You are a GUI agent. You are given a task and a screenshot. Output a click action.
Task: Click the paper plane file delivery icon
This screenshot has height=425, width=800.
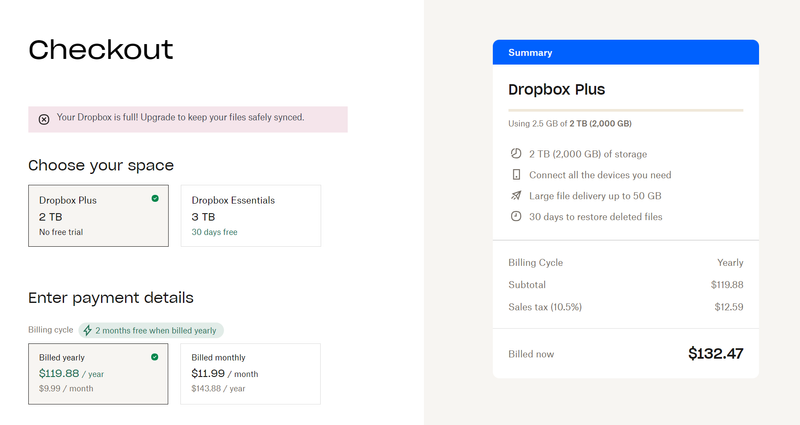[x=516, y=196]
